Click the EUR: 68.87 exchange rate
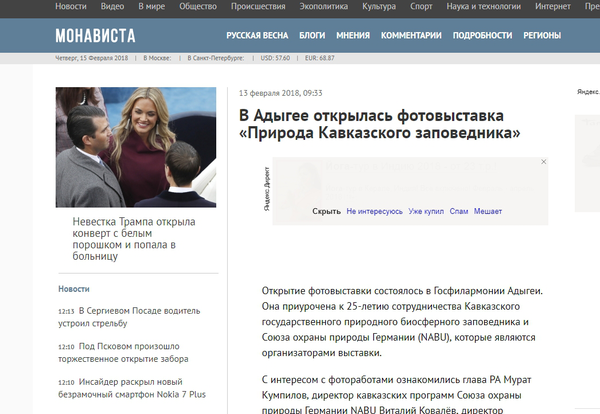Image resolution: width=600 pixels, height=414 pixels. pyautogui.click(x=320, y=58)
